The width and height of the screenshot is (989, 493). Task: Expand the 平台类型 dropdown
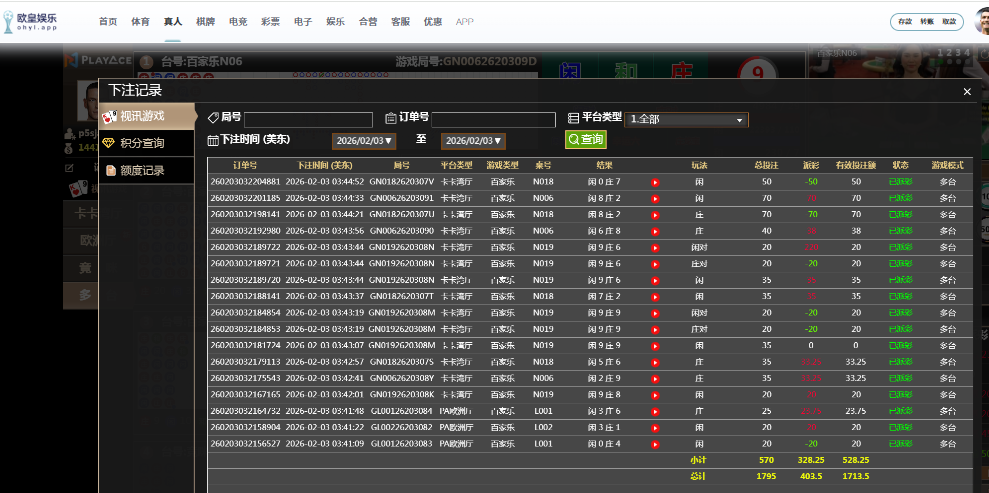point(687,119)
